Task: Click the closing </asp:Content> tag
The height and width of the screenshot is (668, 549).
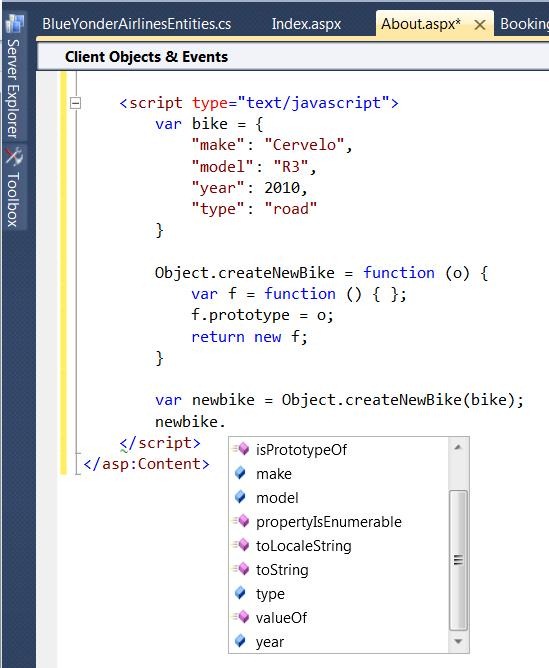Action: [147, 464]
